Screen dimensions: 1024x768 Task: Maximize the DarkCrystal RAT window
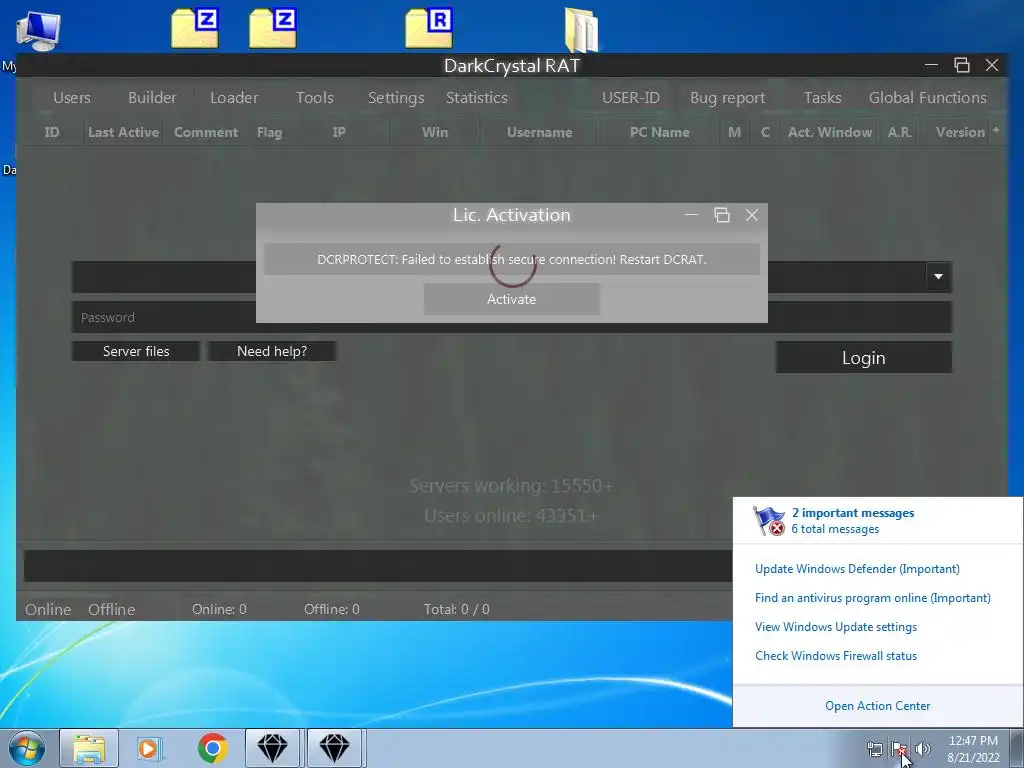(961, 65)
